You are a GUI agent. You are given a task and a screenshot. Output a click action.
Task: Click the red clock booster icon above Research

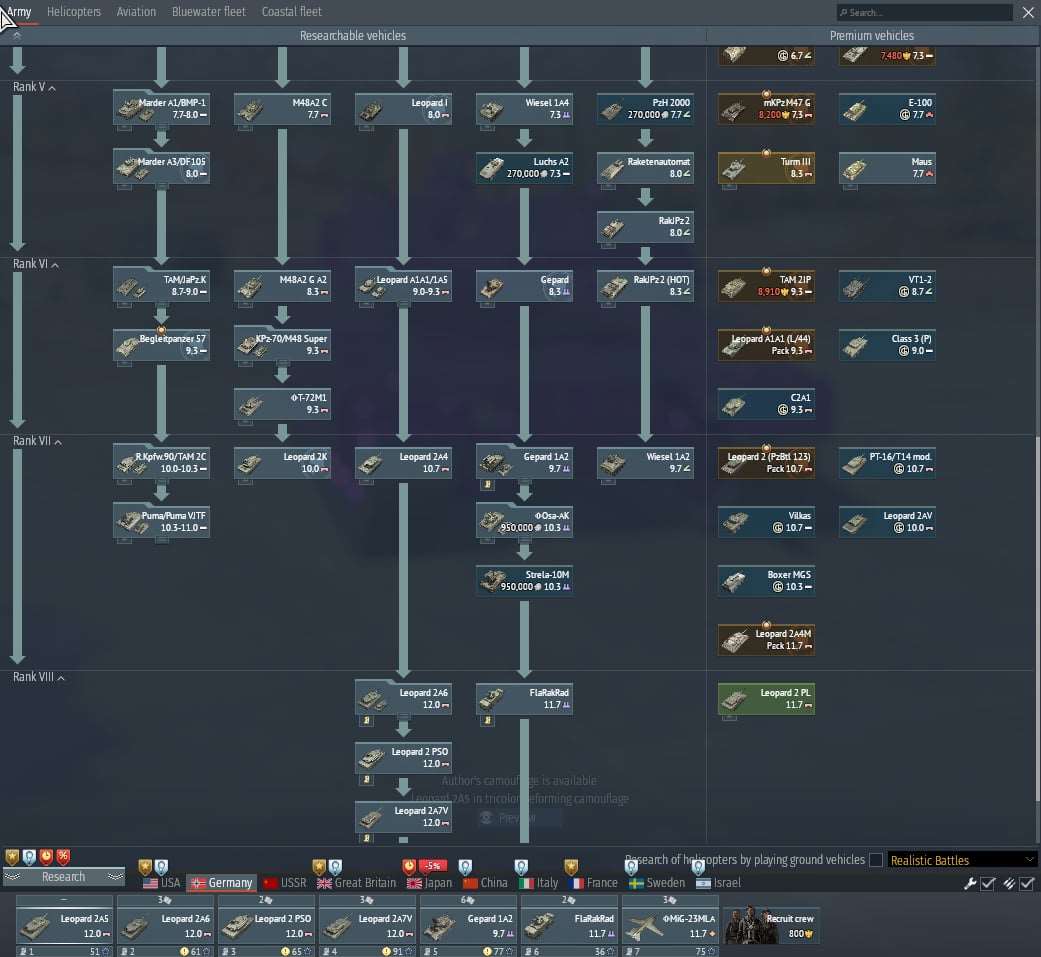pyautogui.click(x=46, y=857)
